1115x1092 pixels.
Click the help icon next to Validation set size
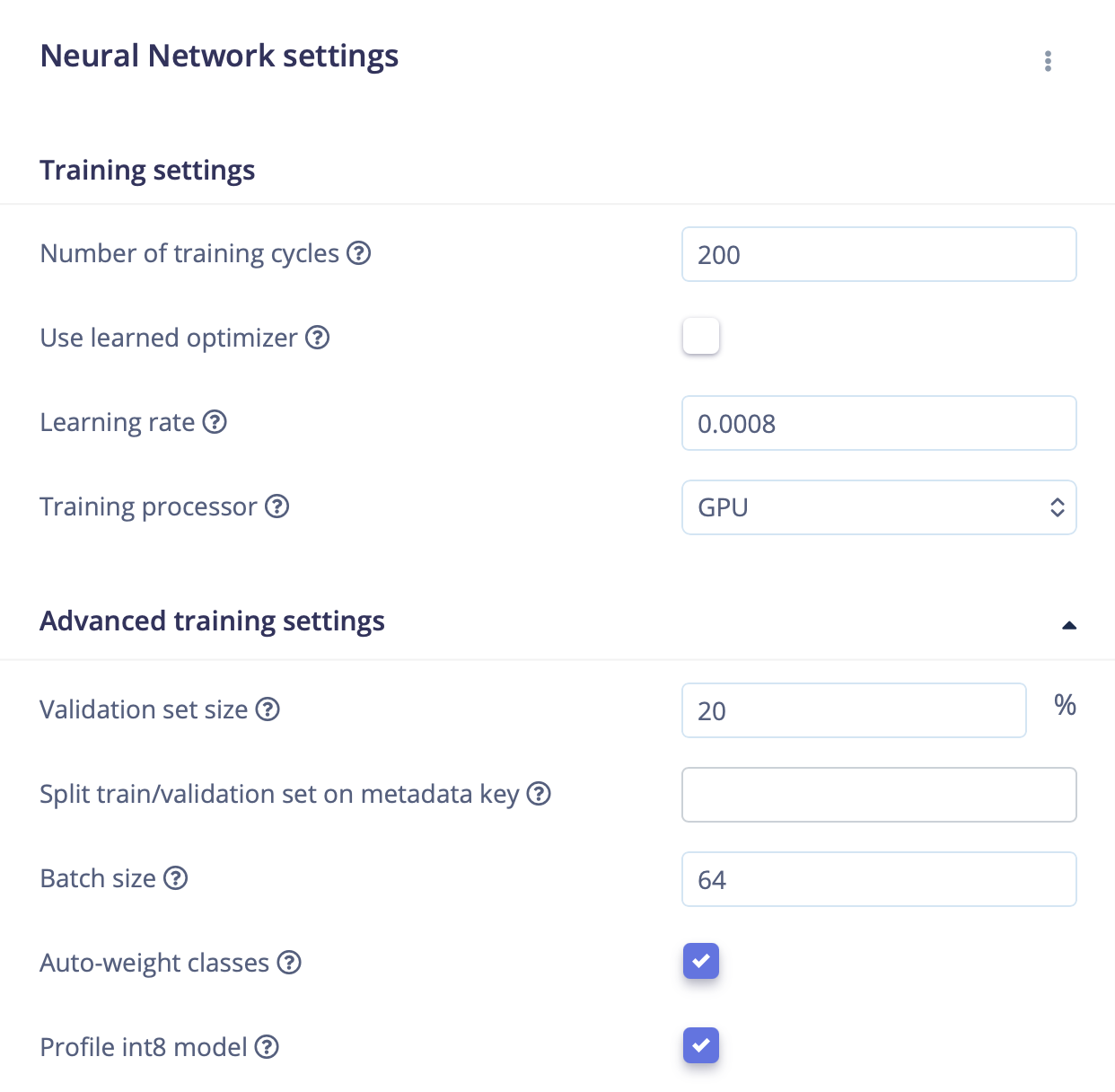point(267,709)
